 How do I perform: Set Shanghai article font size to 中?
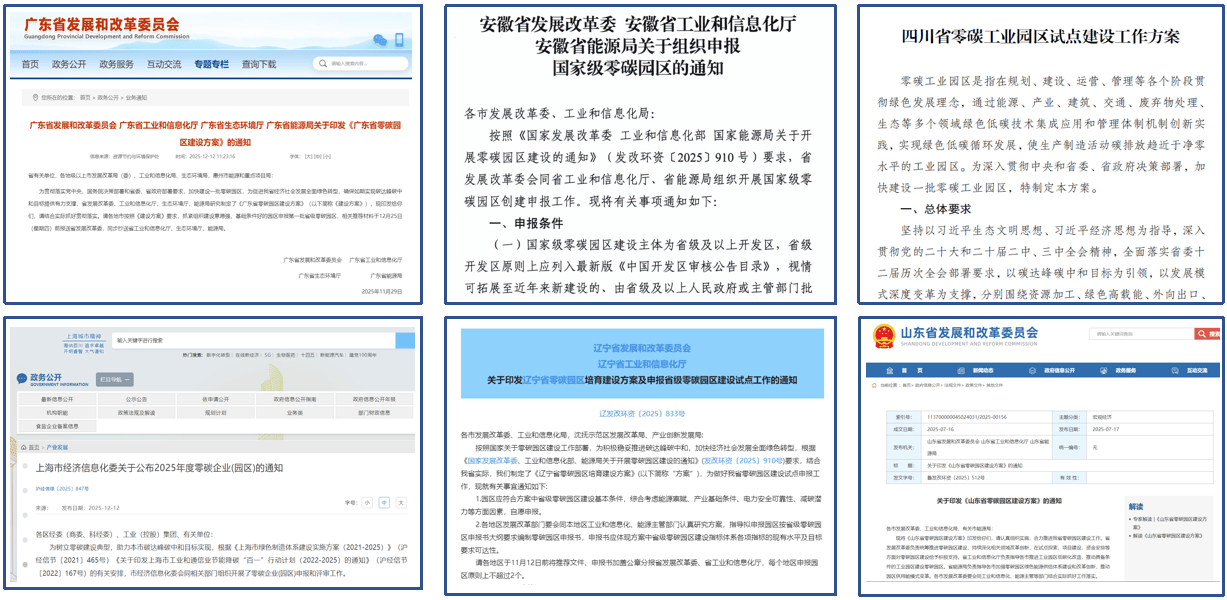point(383,501)
